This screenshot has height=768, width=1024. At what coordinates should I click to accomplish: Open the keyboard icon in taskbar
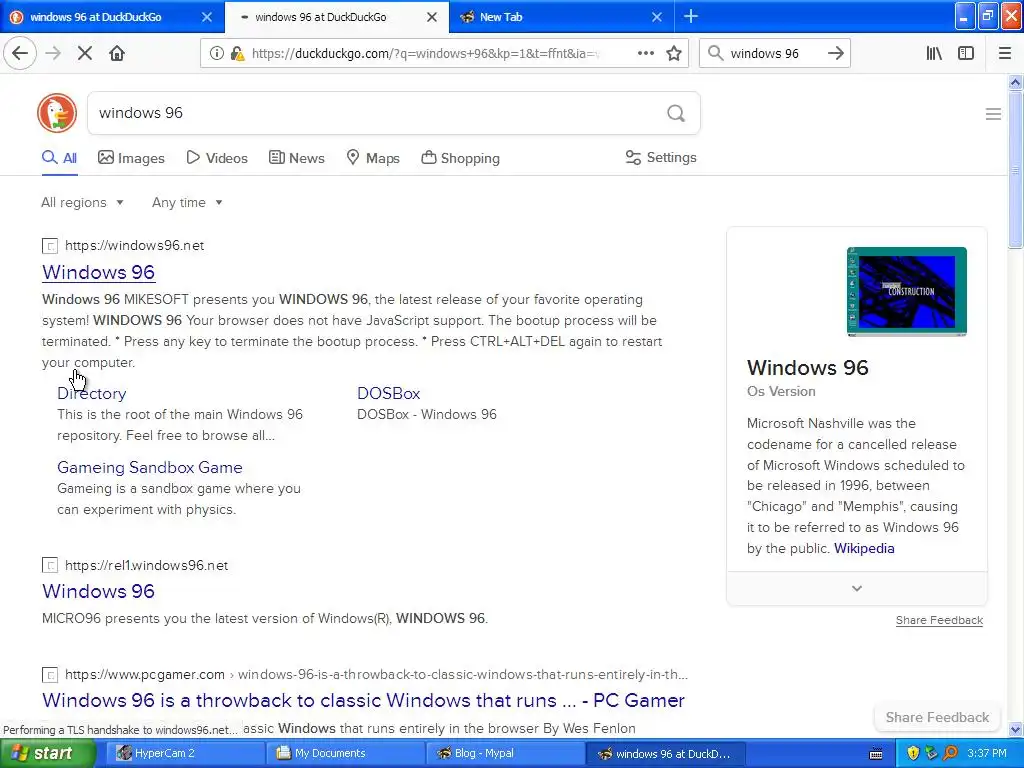(x=876, y=754)
